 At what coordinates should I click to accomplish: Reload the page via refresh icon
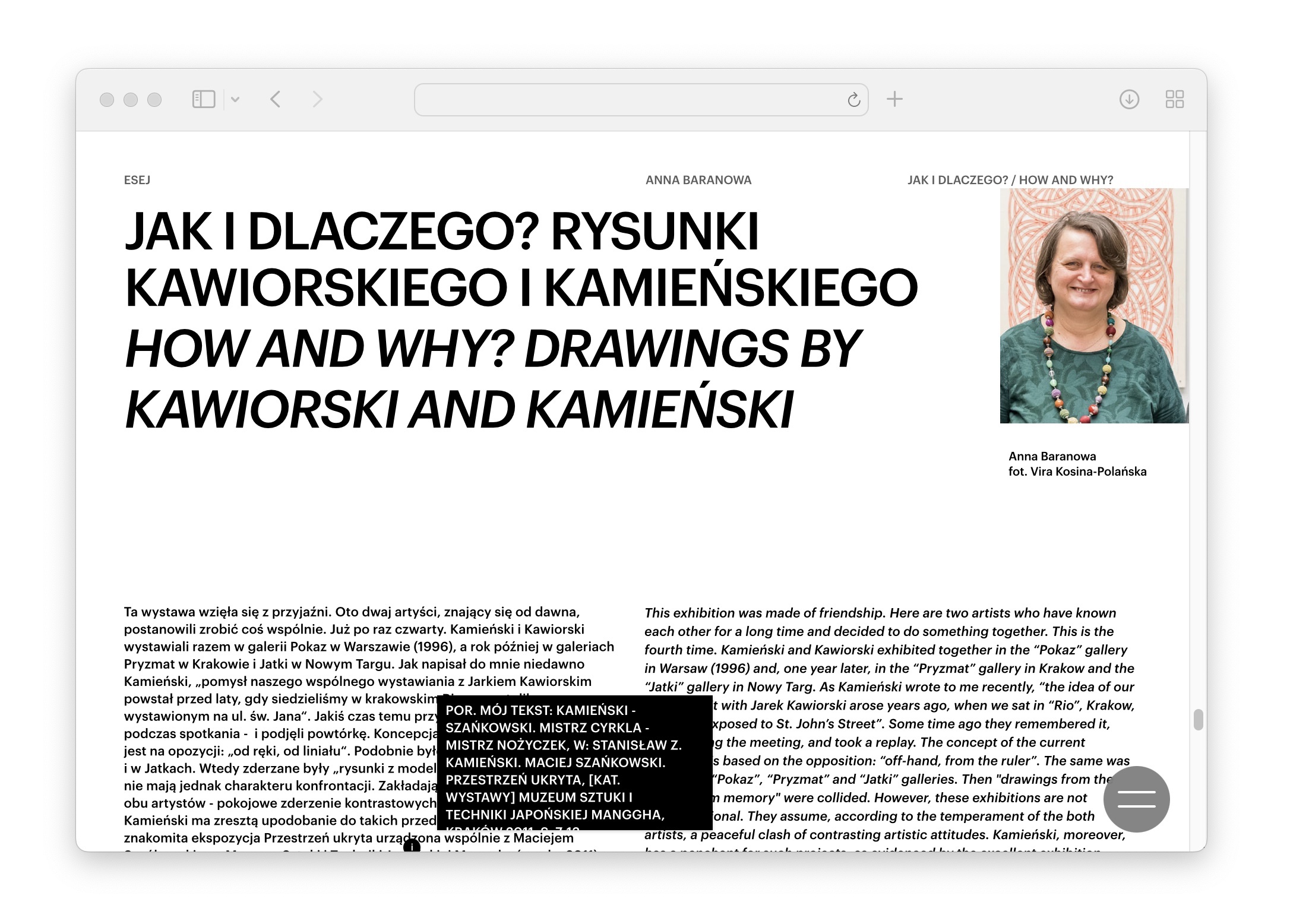[853, 100]
